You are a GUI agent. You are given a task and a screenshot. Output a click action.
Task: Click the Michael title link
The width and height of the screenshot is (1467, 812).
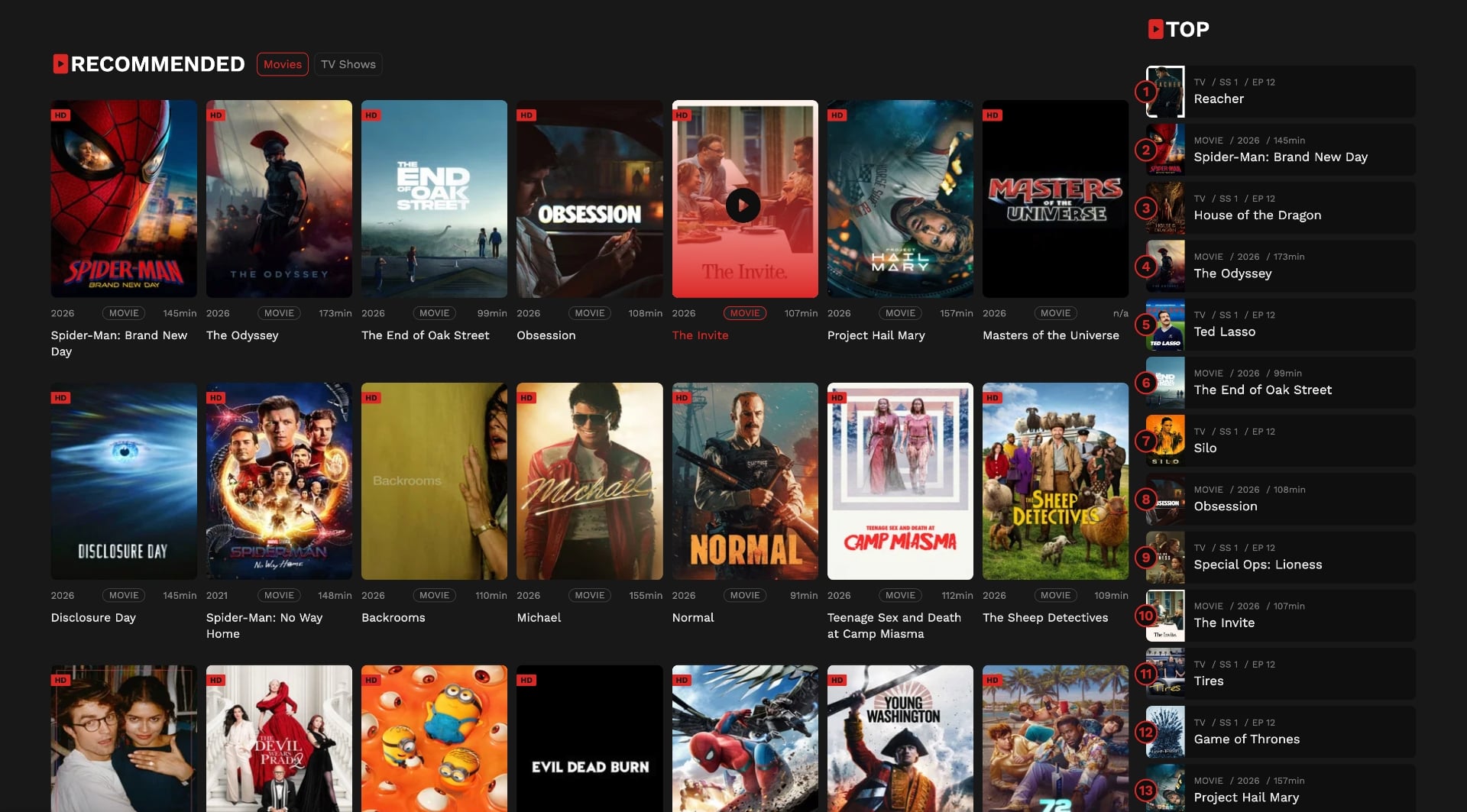(539, 617)
